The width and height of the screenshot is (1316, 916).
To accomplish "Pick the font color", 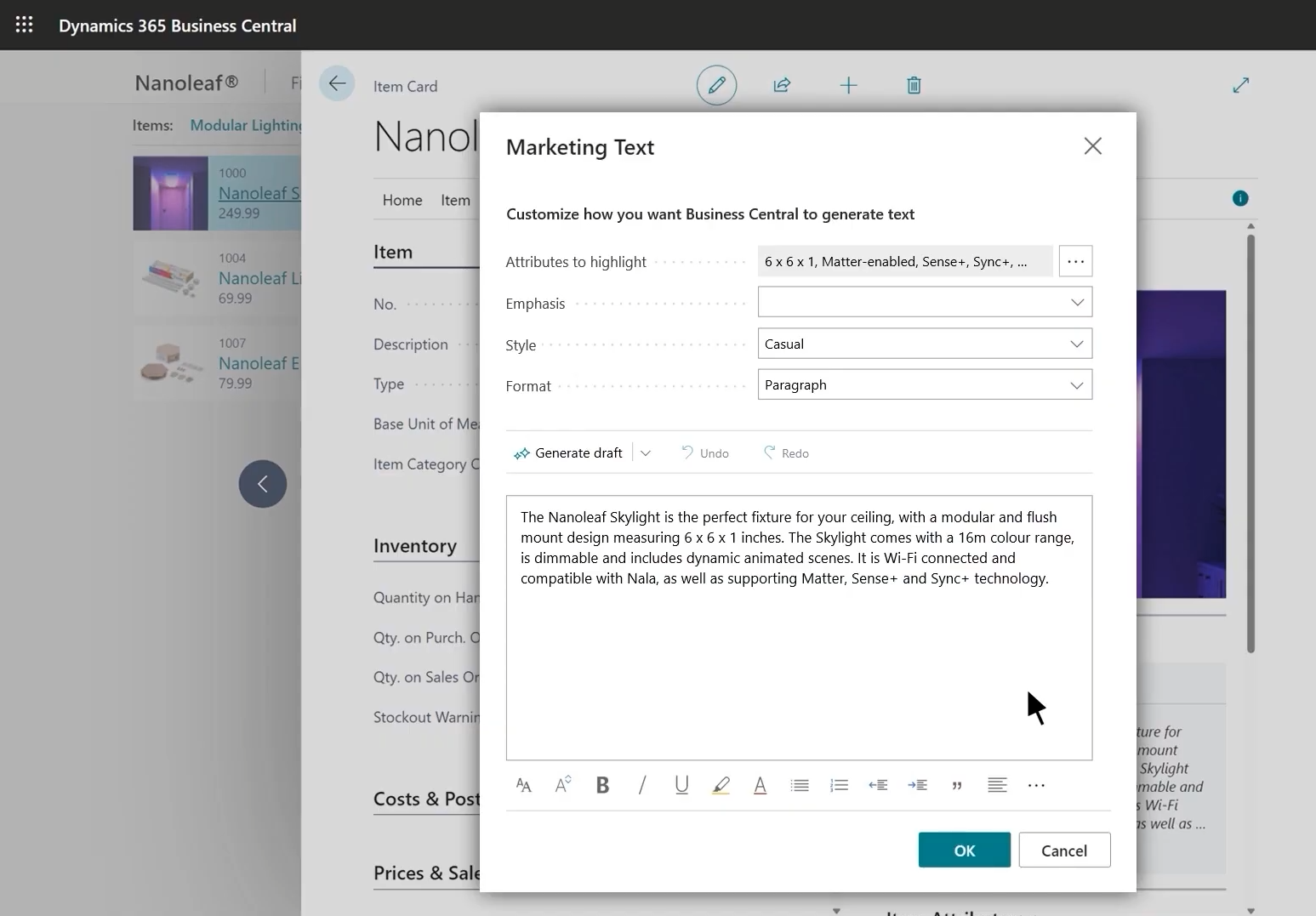I will pos(760,785).
